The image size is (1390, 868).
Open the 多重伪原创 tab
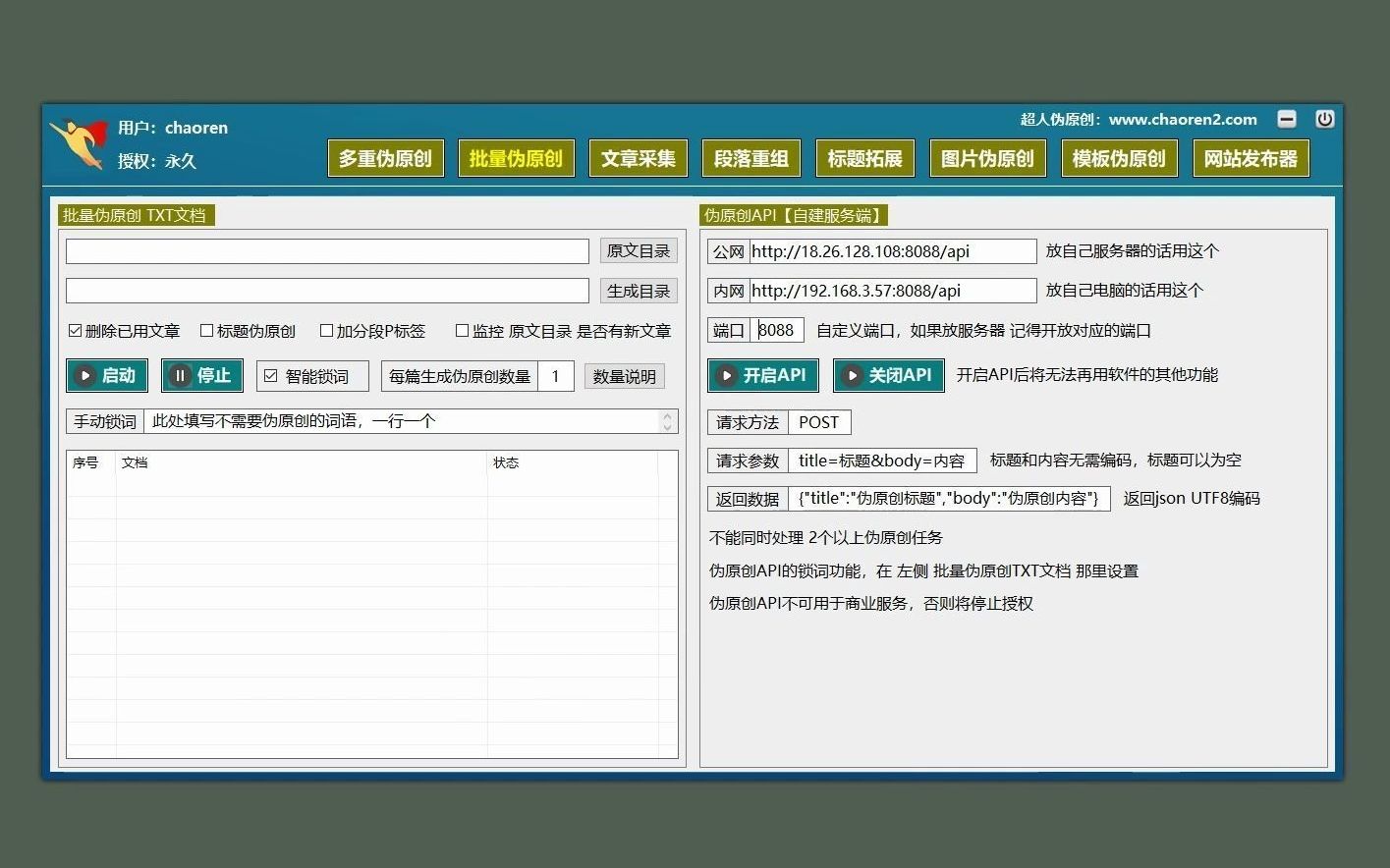point(385,158)
